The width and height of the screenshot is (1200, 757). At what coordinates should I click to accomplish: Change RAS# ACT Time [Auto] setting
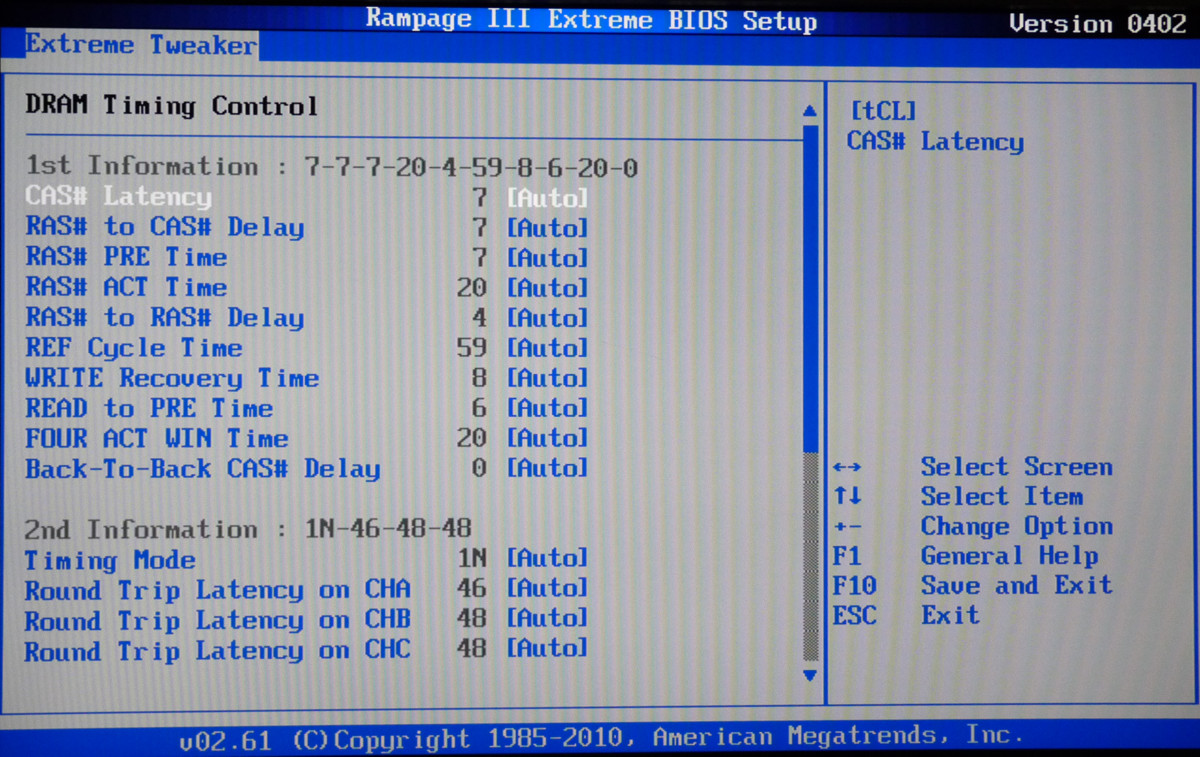pyautogui.click(x=548, y=288)
